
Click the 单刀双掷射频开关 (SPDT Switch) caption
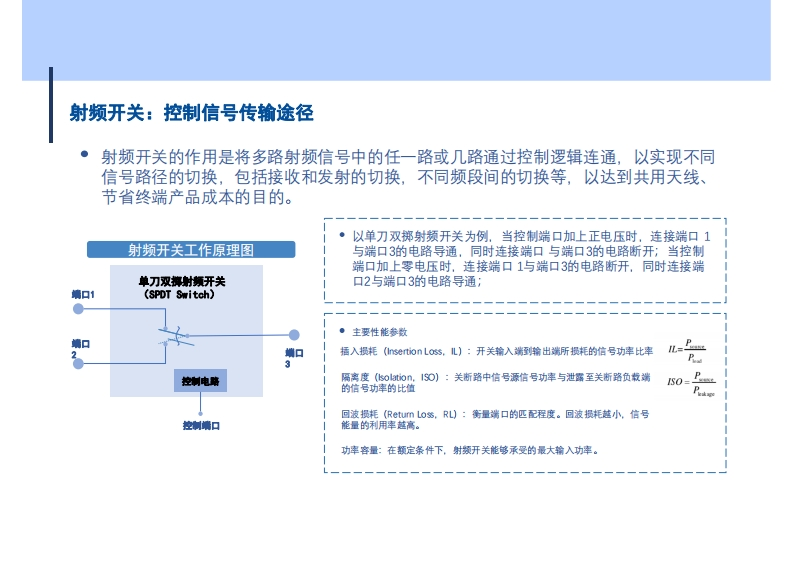coord(181,289)
